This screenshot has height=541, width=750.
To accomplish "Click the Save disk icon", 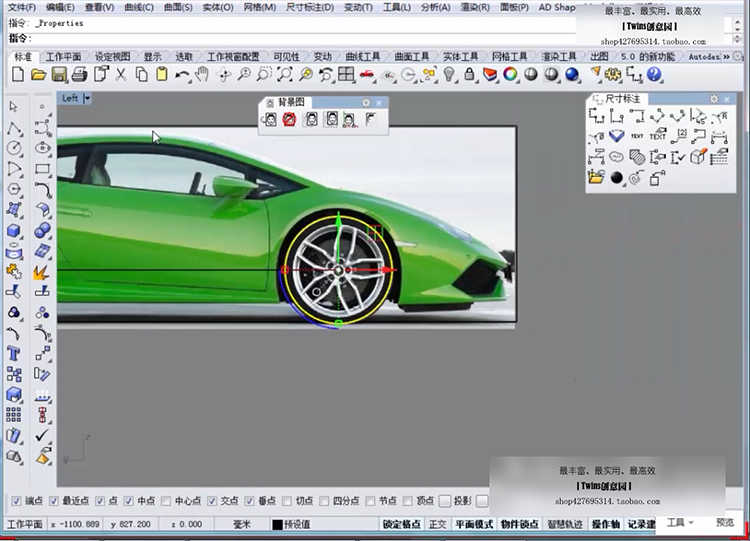I will [59, 74].
